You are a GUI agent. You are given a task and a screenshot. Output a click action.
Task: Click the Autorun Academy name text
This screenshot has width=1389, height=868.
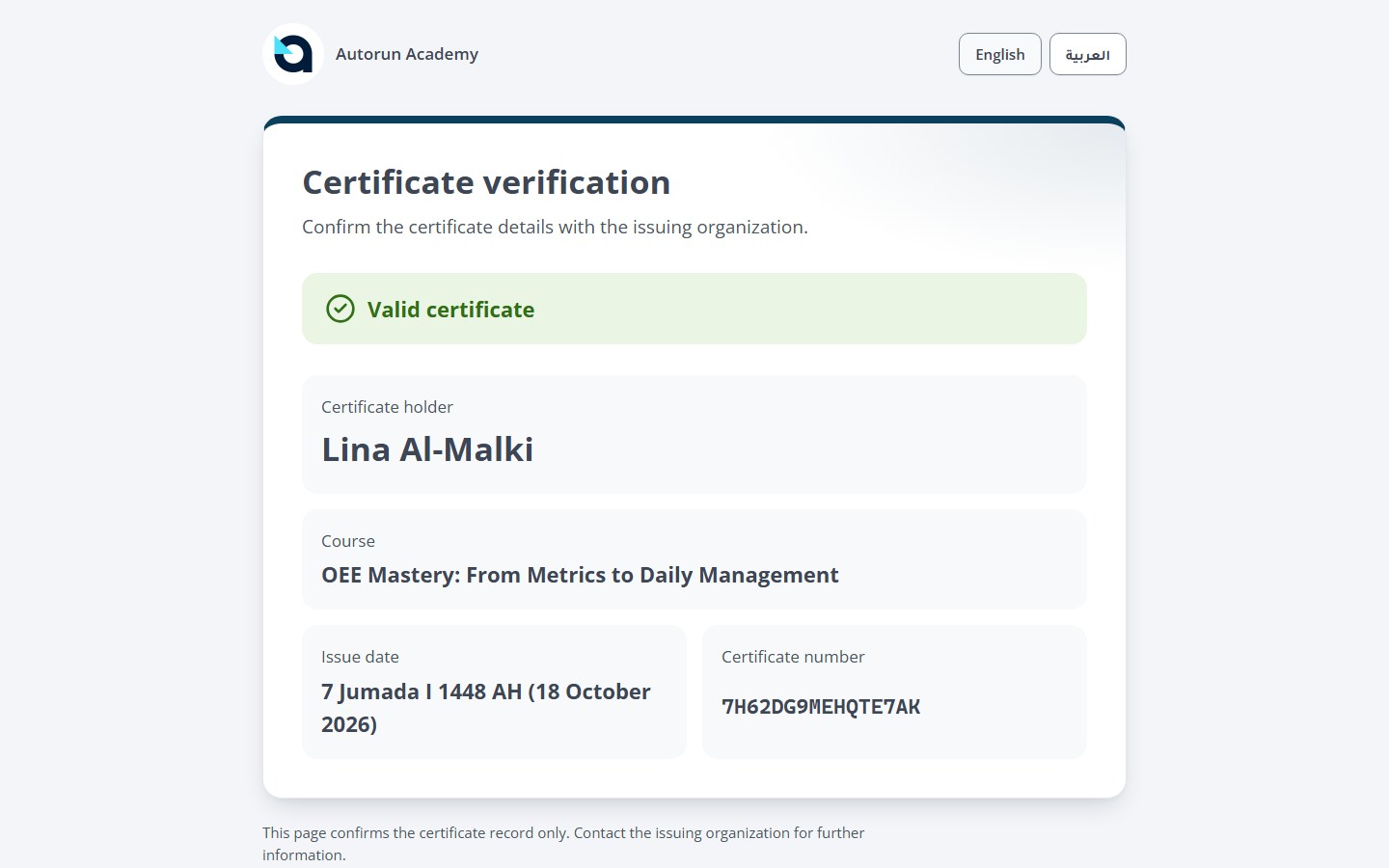point(407,54)
